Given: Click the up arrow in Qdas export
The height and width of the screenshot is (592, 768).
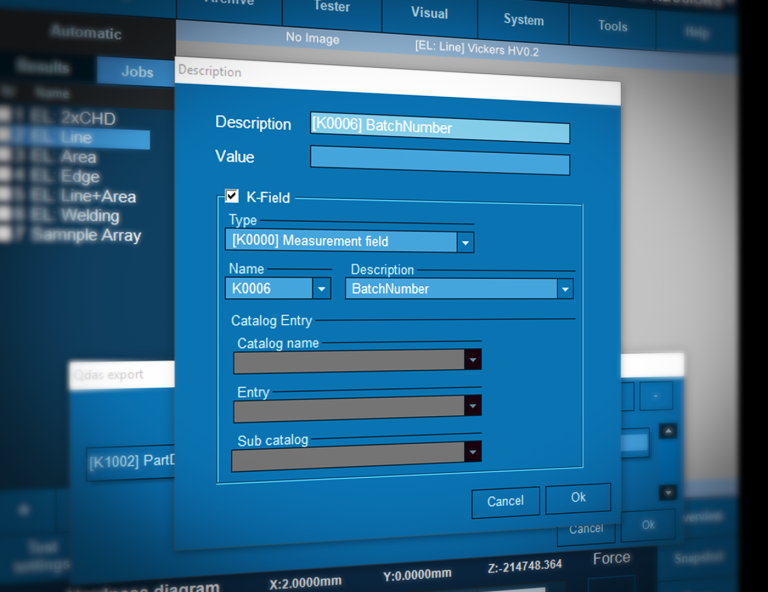Looking at the screenshot, I should 668,431.
